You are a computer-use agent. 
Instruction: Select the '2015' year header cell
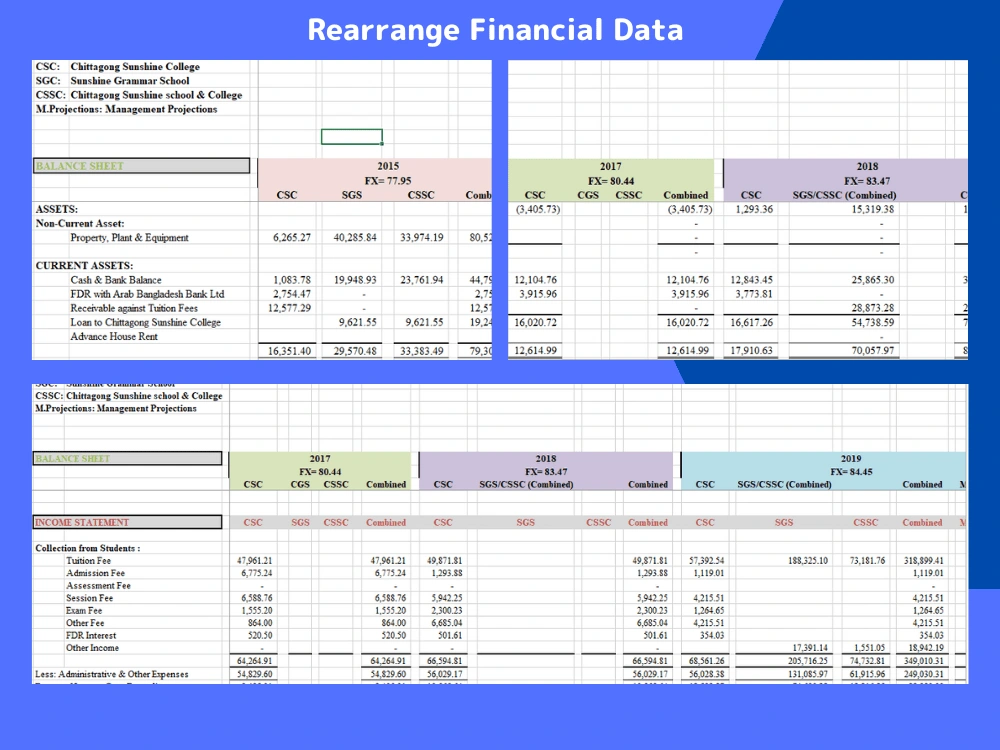388,166
